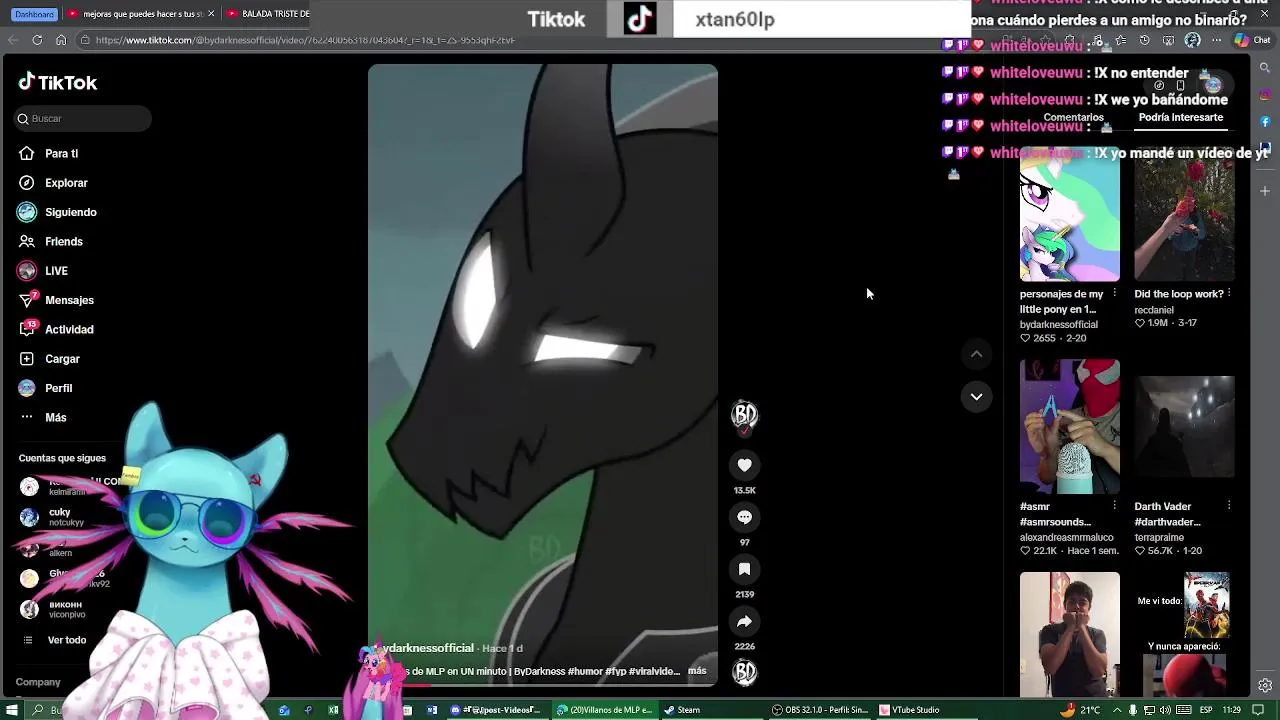The width and height of the screenshot is (1280, 720).
Task: Share the video with the arrow icon
Action: pos(744,621)
